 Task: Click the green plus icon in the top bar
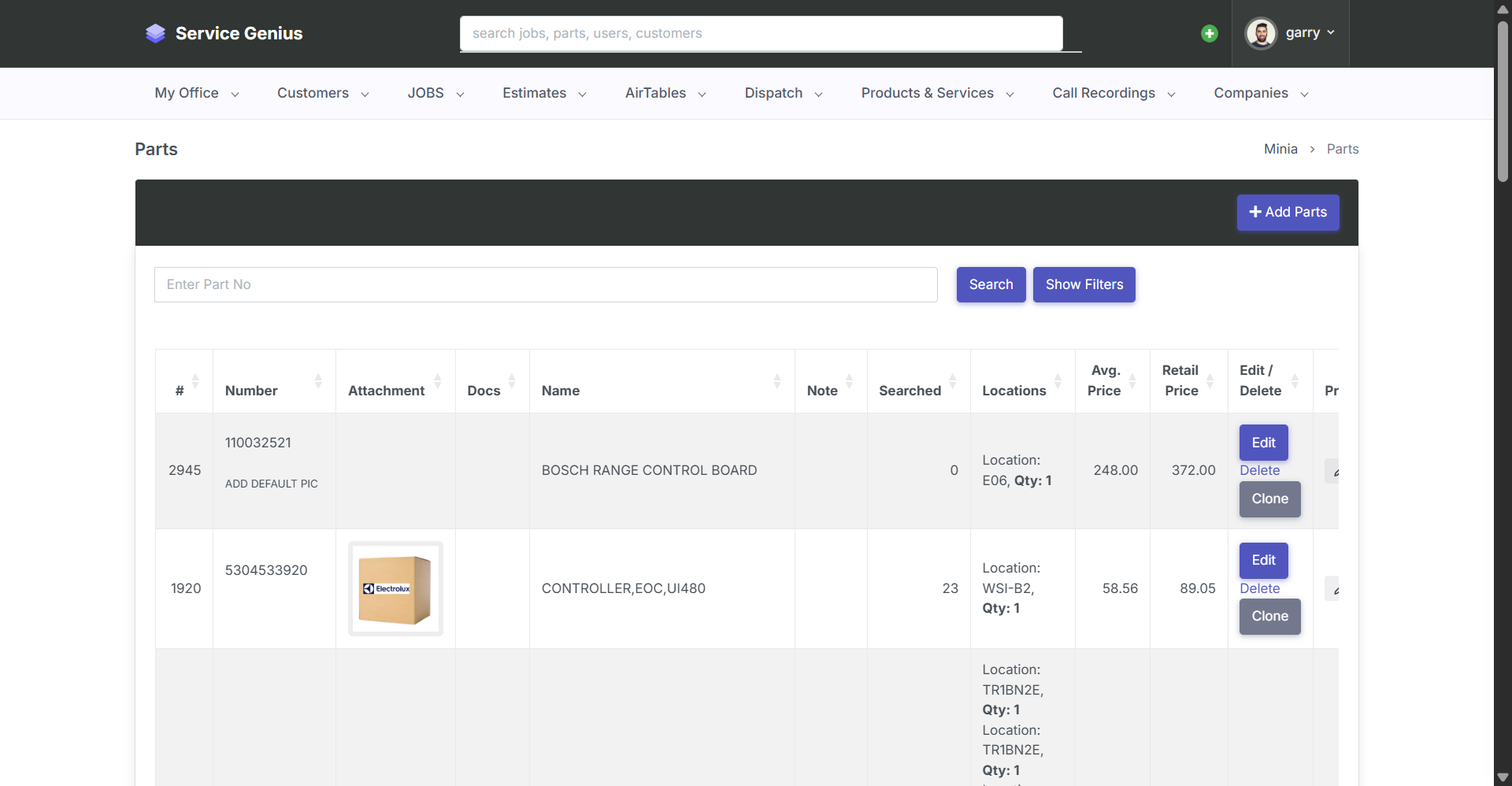pyautogui.click(x=1210, y=33)
